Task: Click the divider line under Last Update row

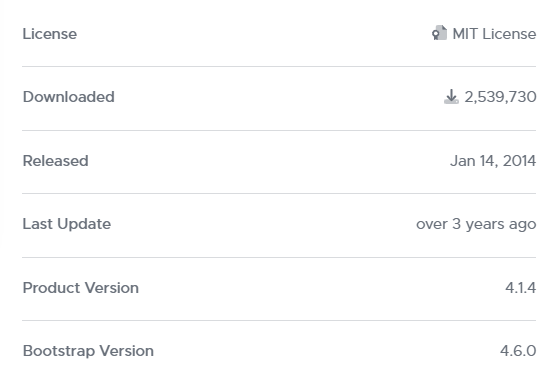Action: coord(279,257)
